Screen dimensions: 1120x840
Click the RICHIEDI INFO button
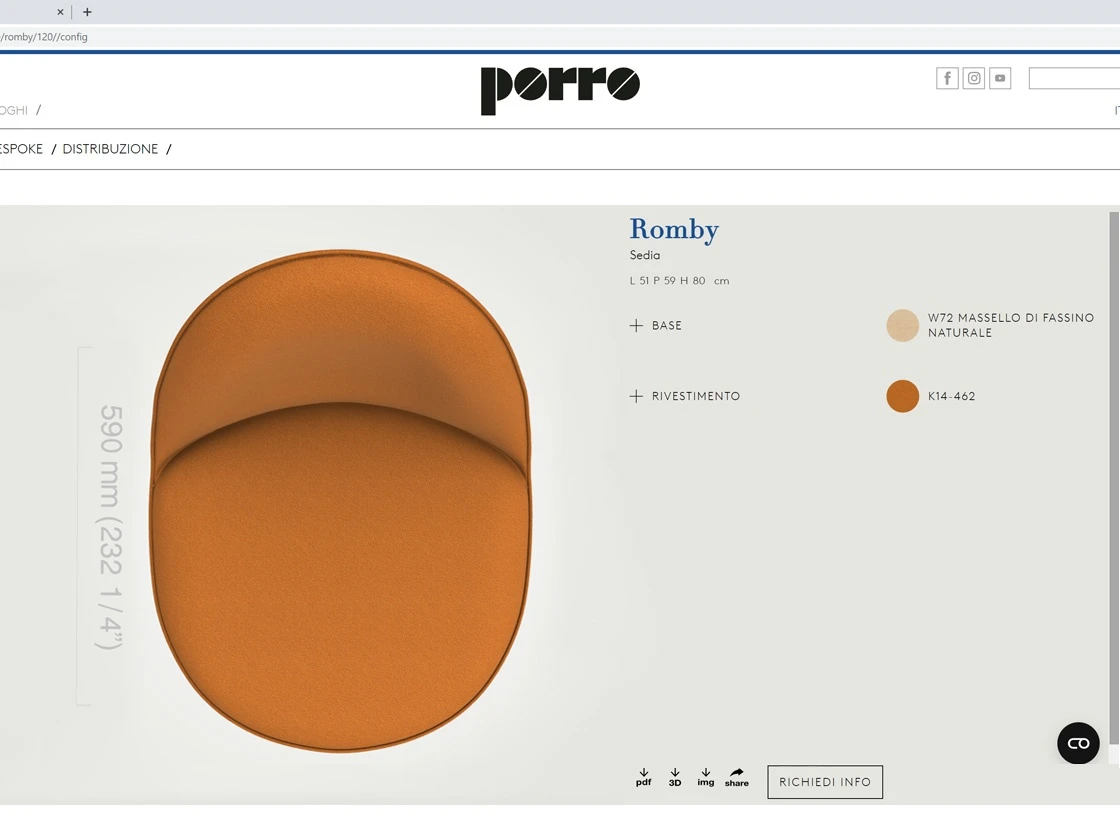825,782
